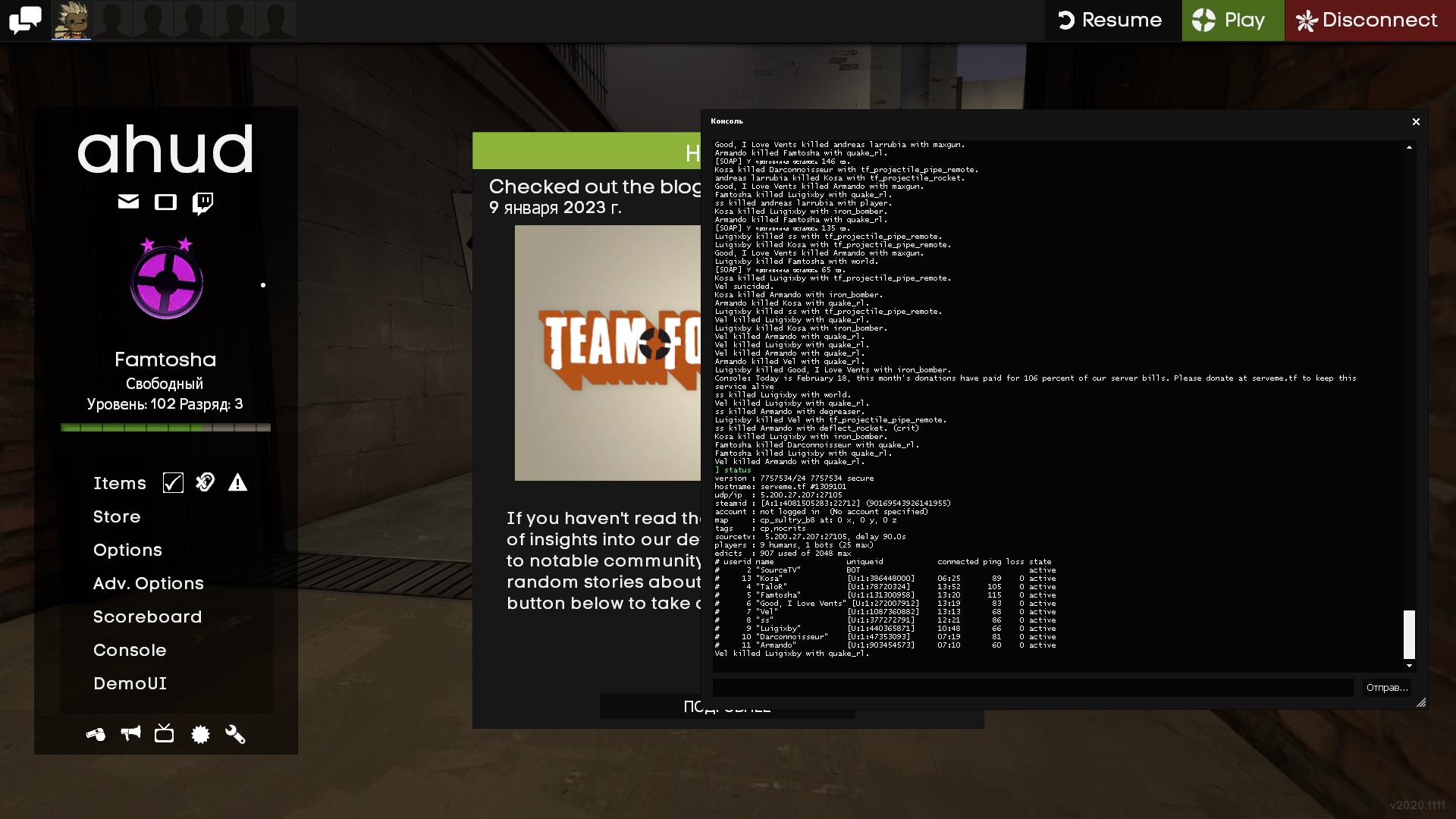Close the console window with the X

click(1416, 121)
